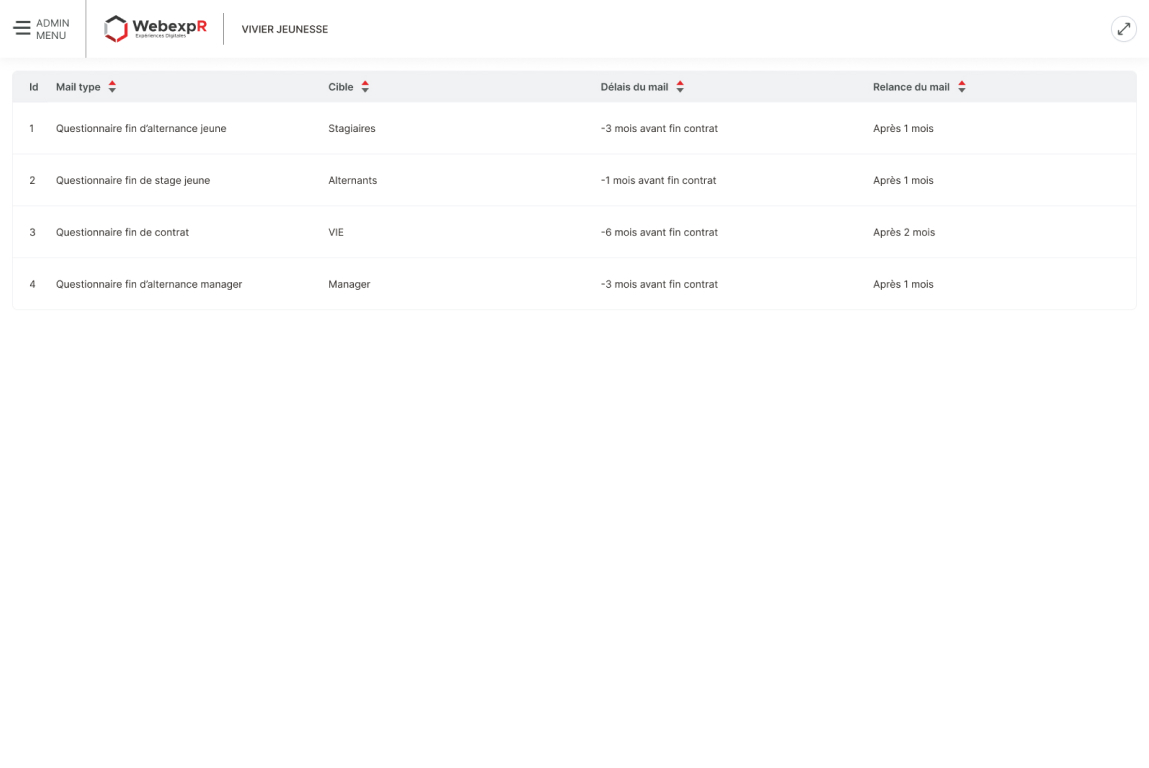Click the Délais du mail header text

coord(635,86)
